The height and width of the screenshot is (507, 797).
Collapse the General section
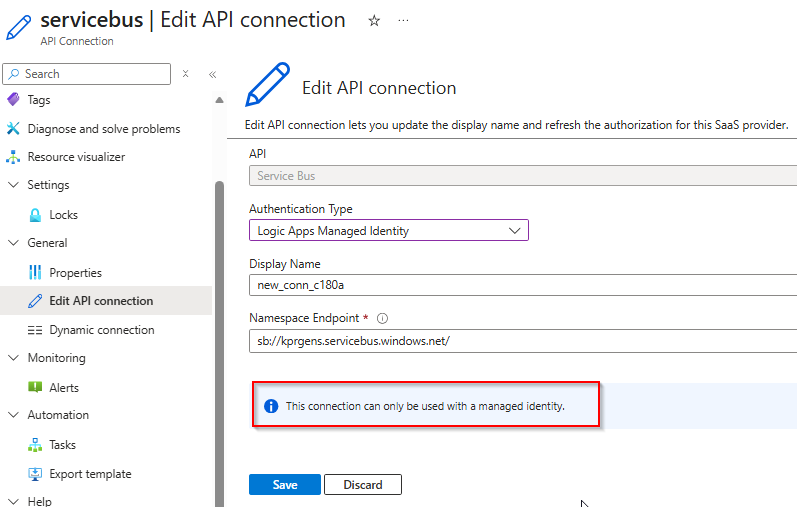pyautogui.click(x=14, y=243)
